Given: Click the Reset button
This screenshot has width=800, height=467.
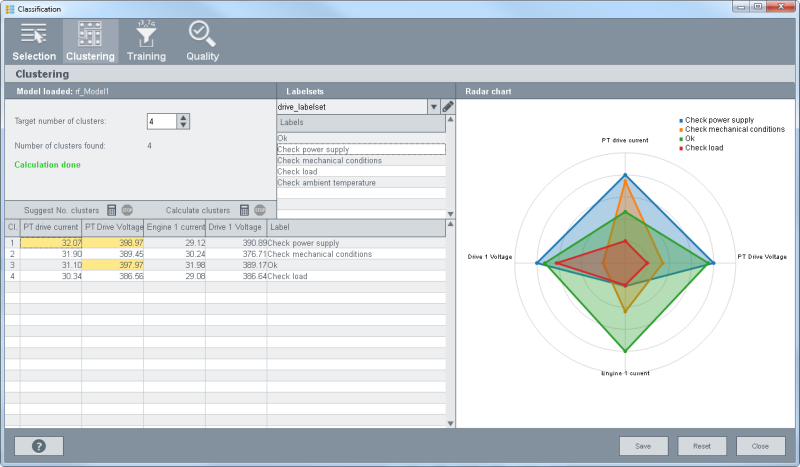Looking at the screenshot, I should 702,446.
